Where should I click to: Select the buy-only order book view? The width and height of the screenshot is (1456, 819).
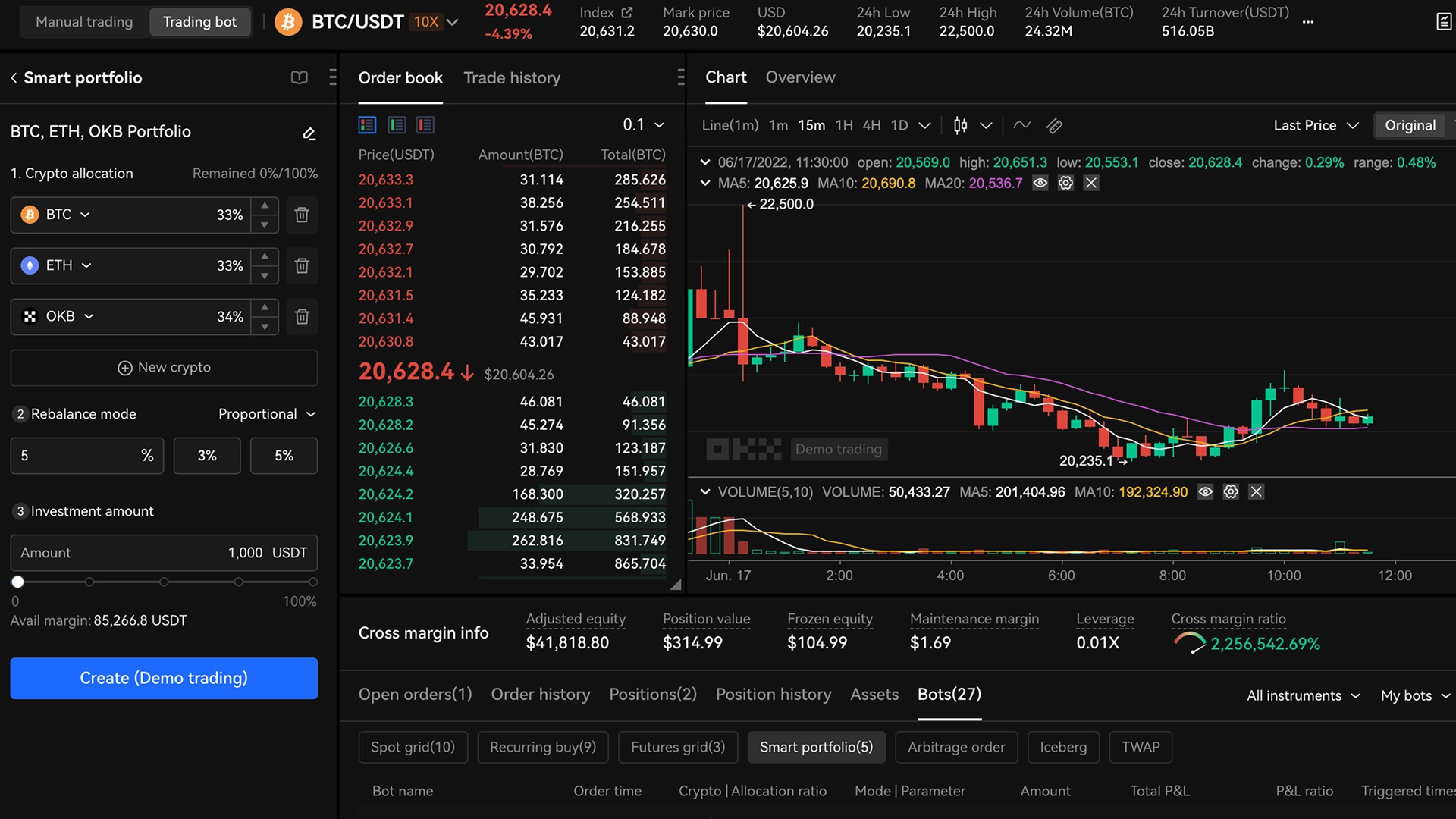click(397, 124)
